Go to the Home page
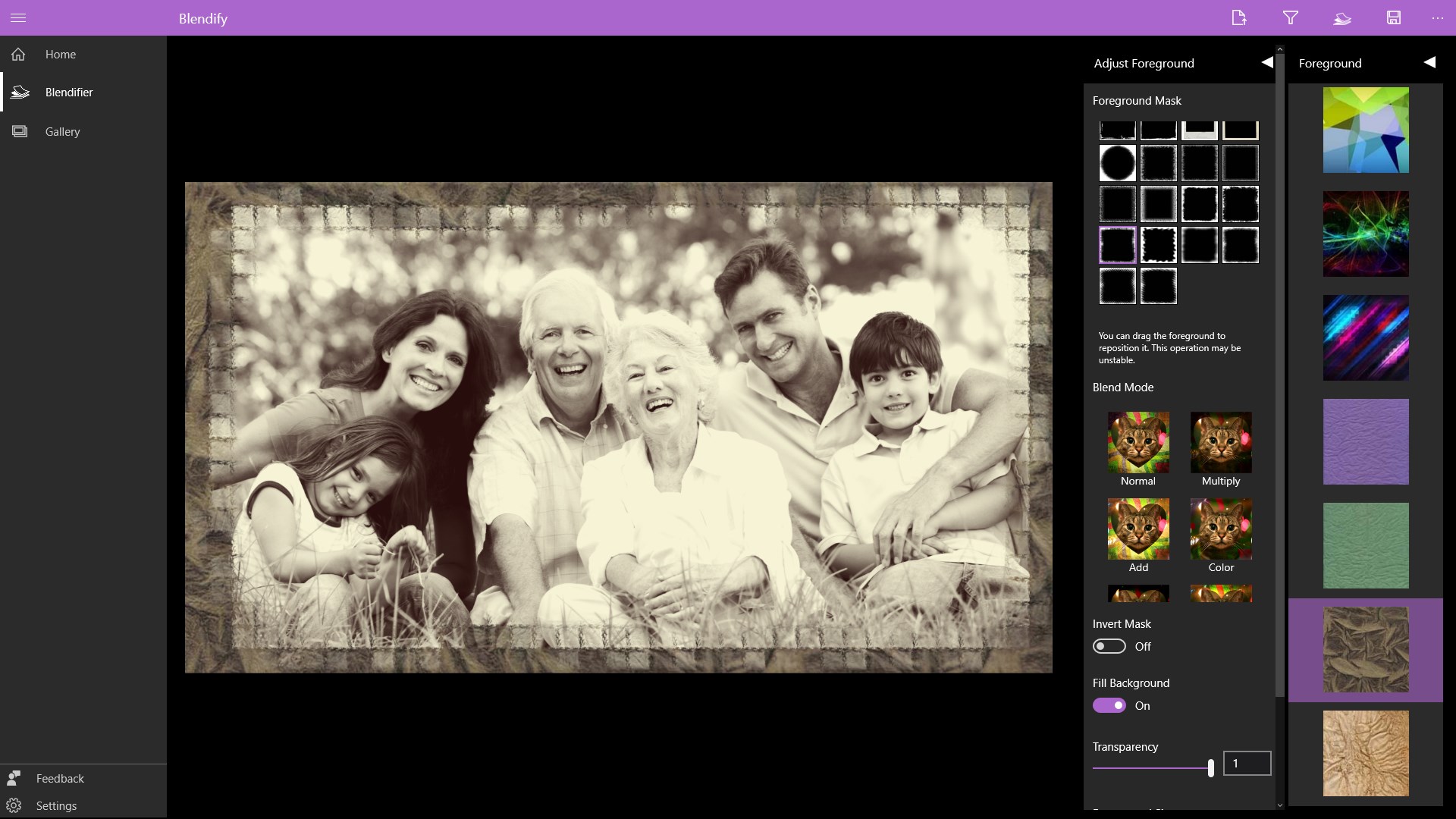 [x=60, y=55]
